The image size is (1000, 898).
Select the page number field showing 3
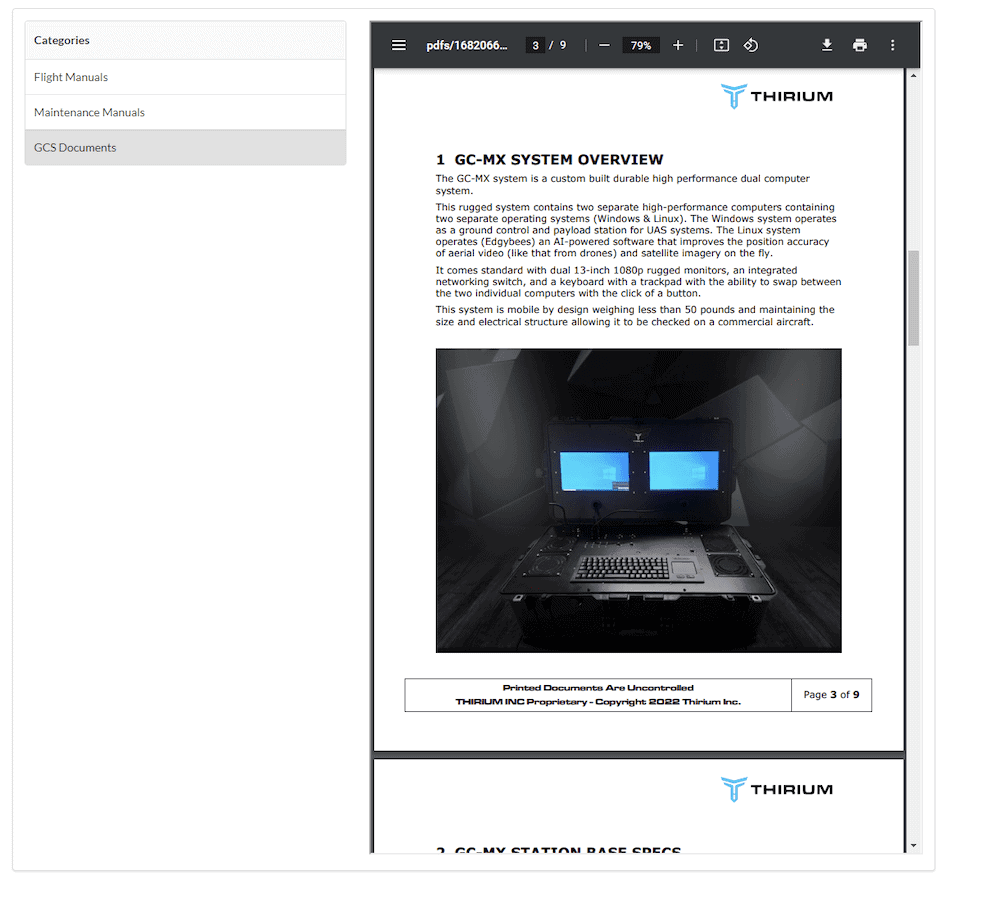click(535, 45)
